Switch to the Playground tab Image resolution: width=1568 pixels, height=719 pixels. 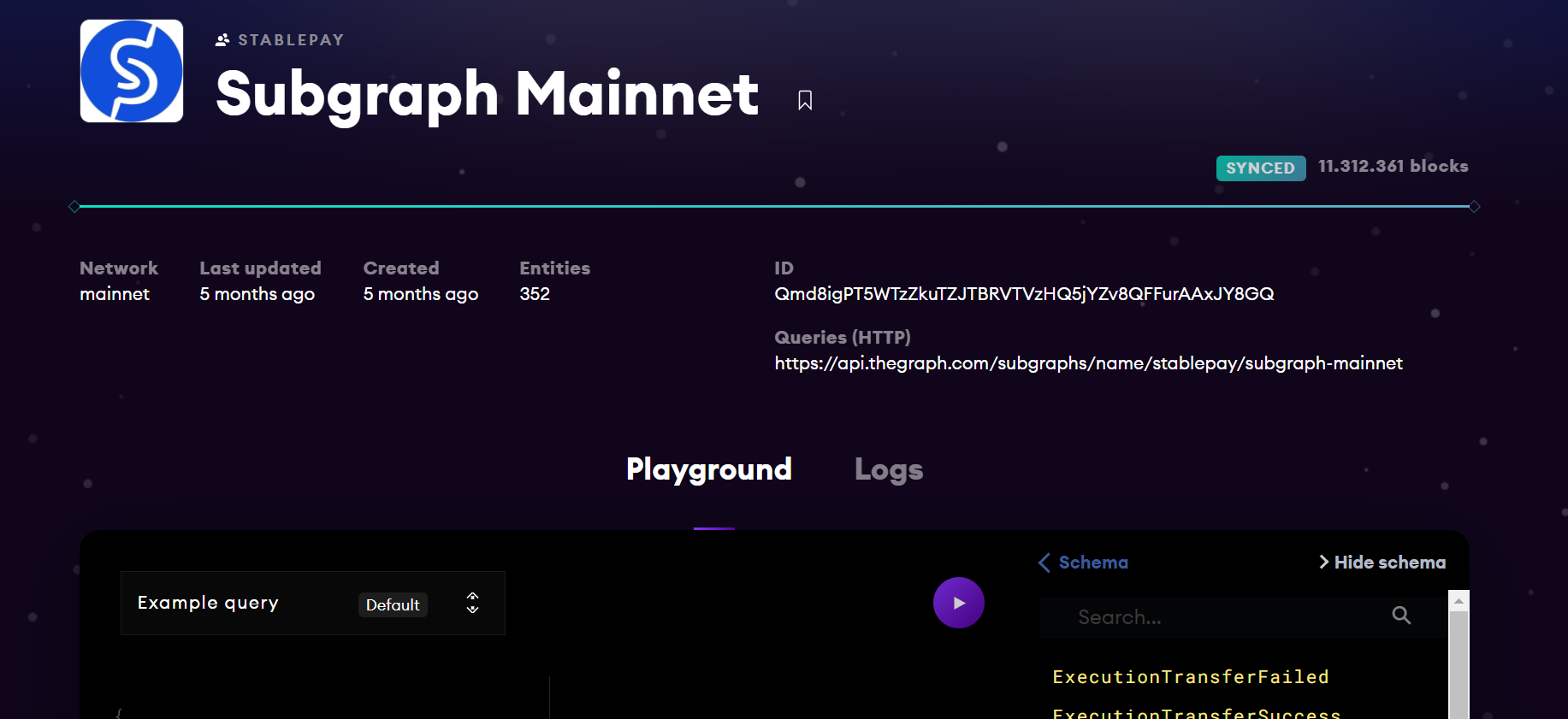pos(709,469)
